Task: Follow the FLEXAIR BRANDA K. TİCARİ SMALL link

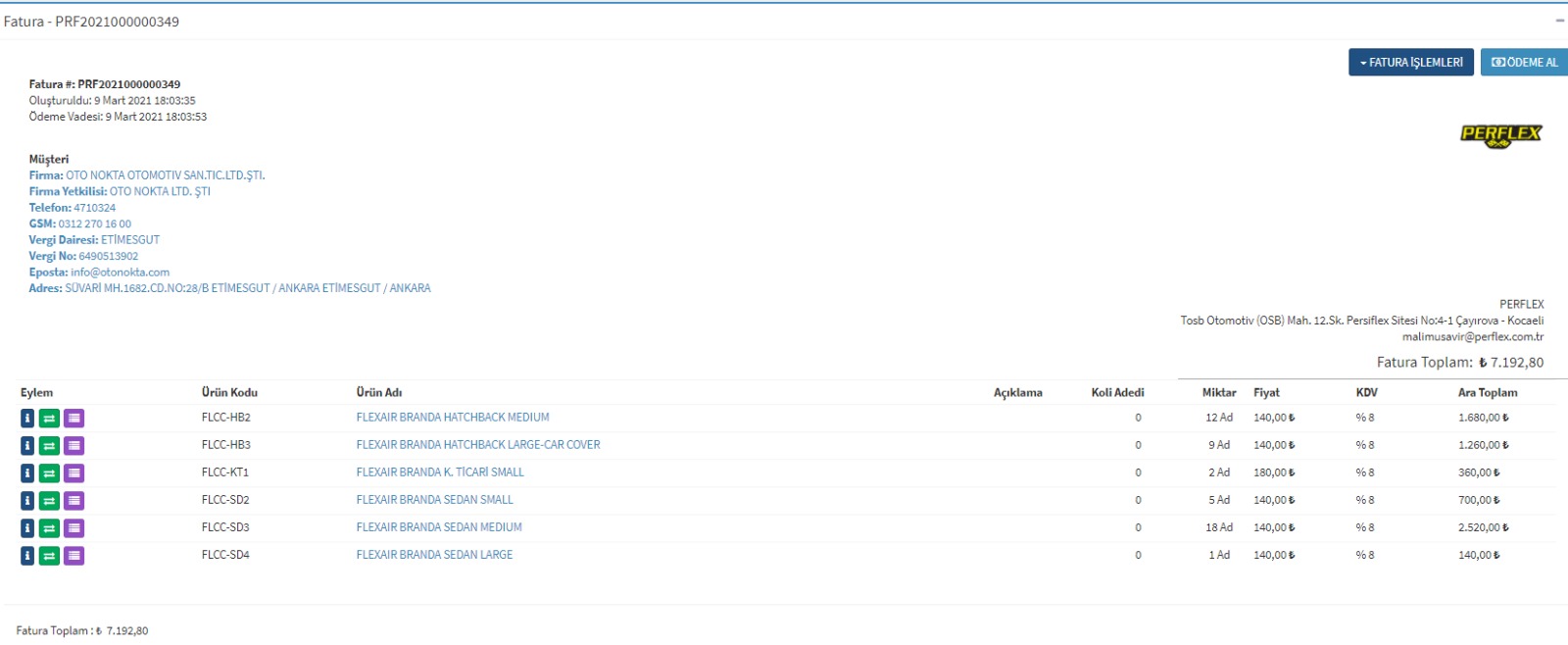Action: click(x=440, y=472)
